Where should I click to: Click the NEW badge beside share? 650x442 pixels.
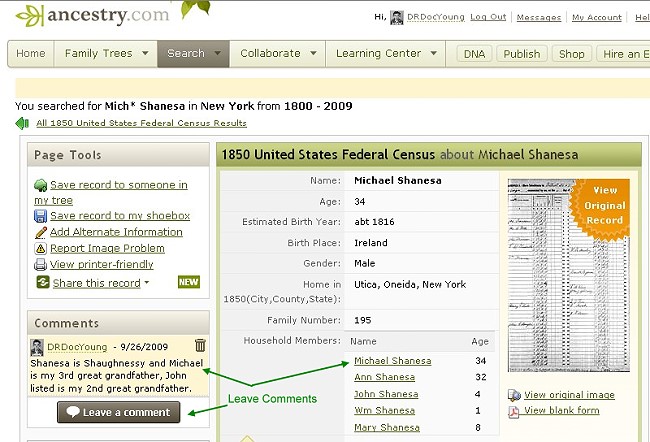click(x=189, y=282)
